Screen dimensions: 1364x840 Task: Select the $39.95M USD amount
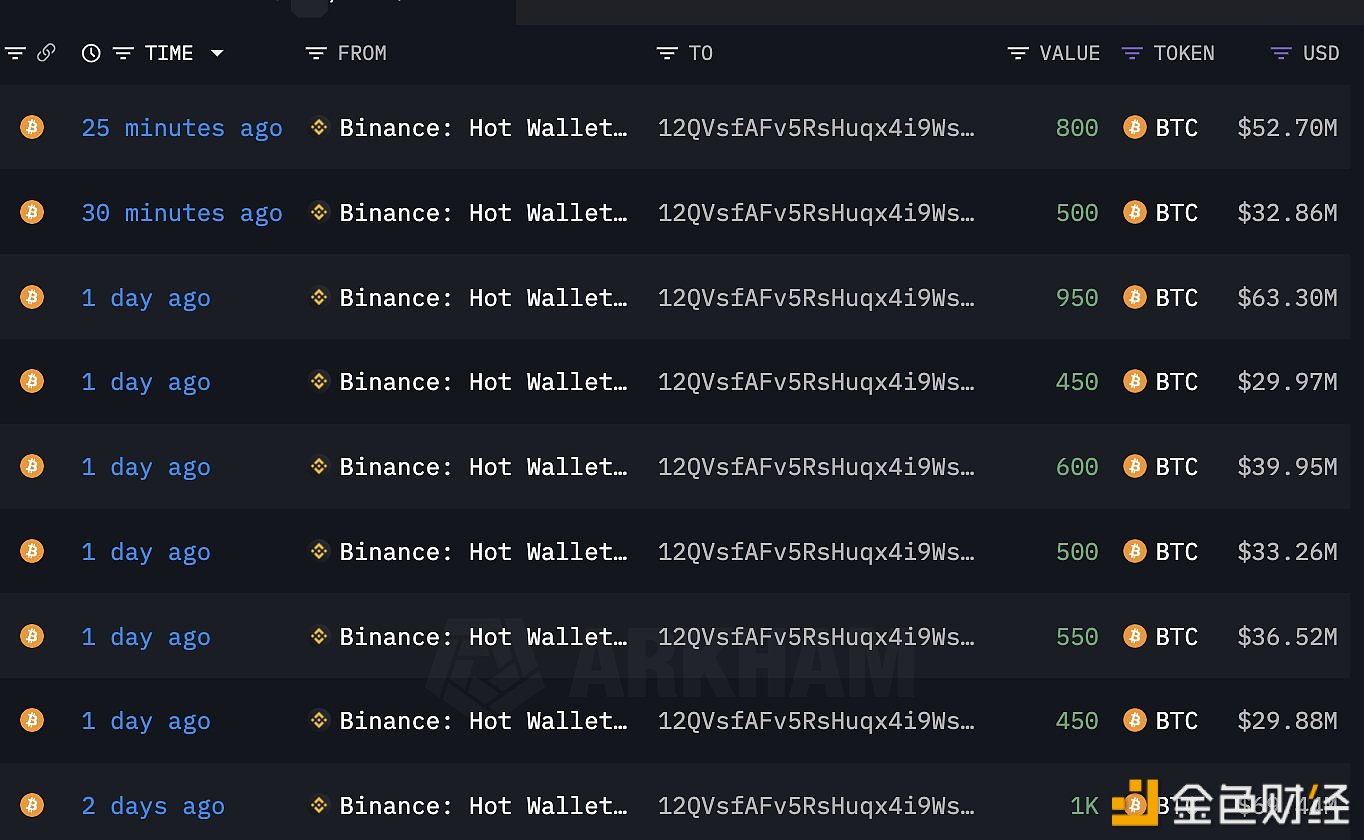(1287, 467)
